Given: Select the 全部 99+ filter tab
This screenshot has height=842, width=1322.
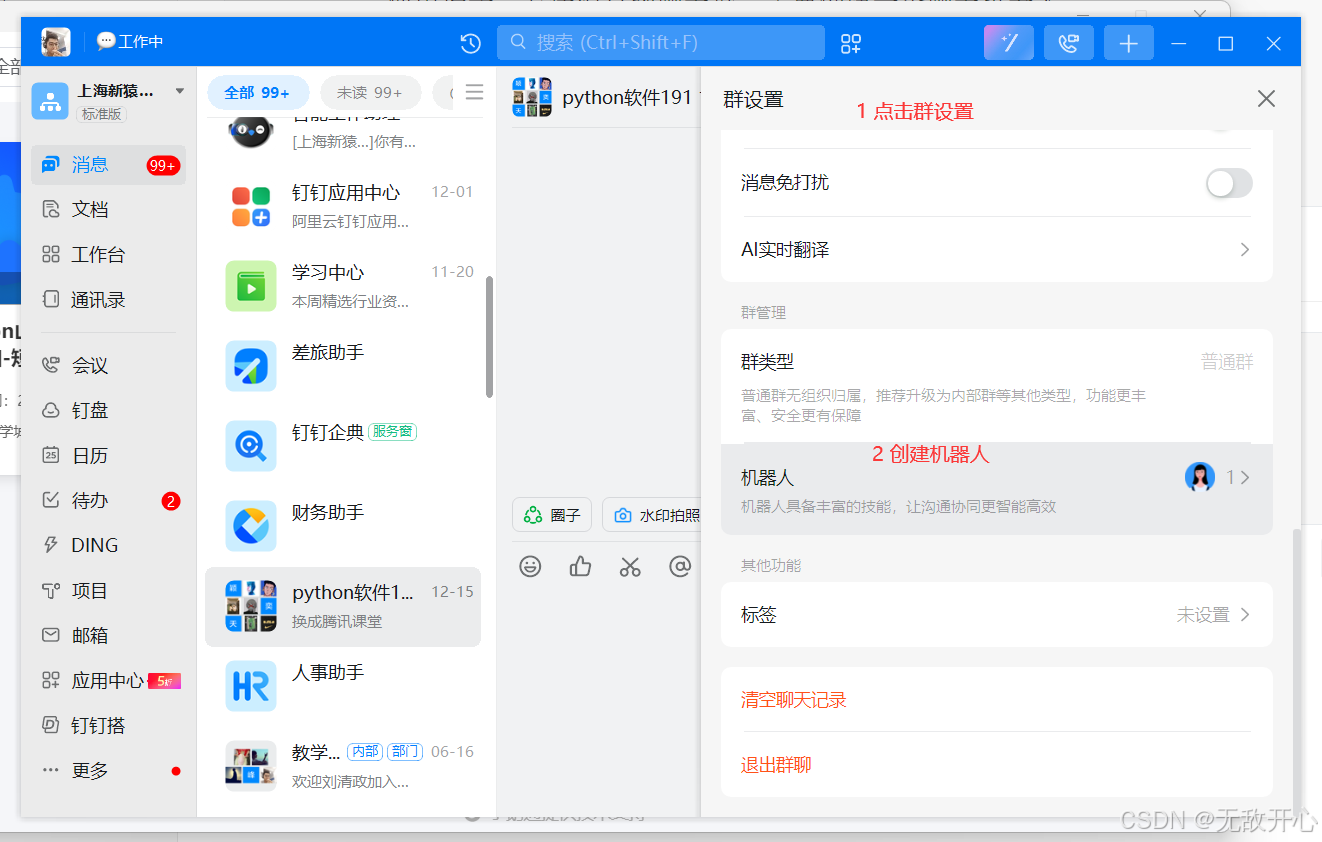Looking at the screenshot, I should [x=257, y=92].
